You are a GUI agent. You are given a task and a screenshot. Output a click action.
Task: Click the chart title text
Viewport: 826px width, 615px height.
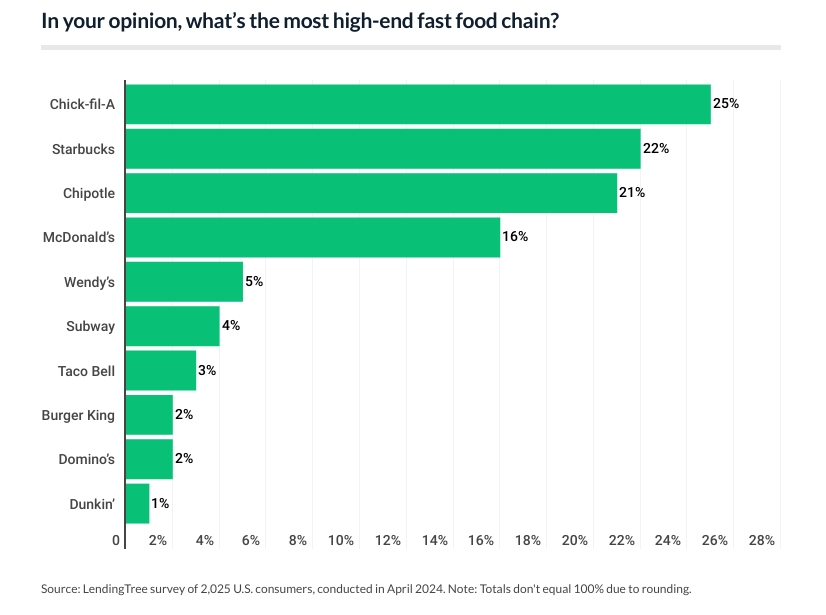300,21
